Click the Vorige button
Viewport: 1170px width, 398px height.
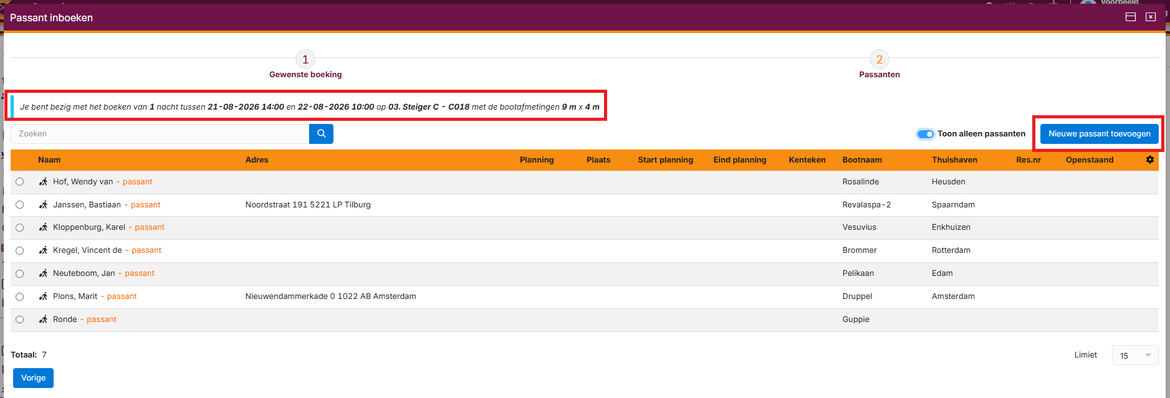(34, 378)
